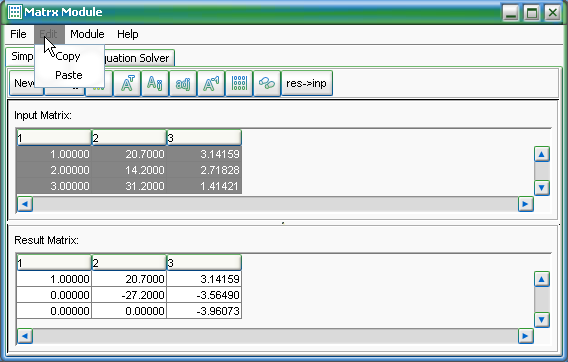Select input cell 2.00000
This screenshot has width=568, height=362.
pos(54,170)
